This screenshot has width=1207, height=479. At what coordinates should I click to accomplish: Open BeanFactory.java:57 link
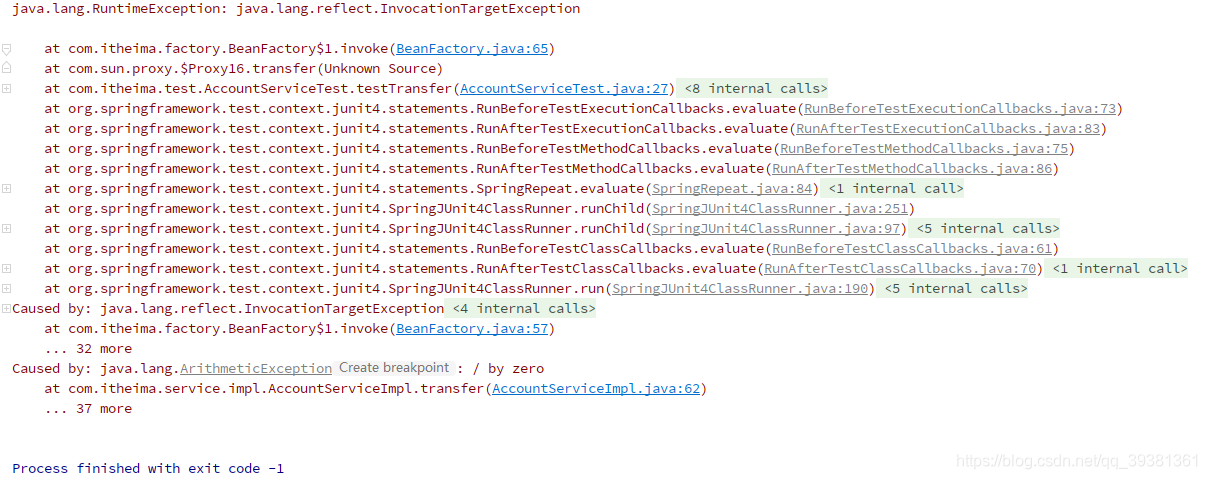tap(472, 328)
